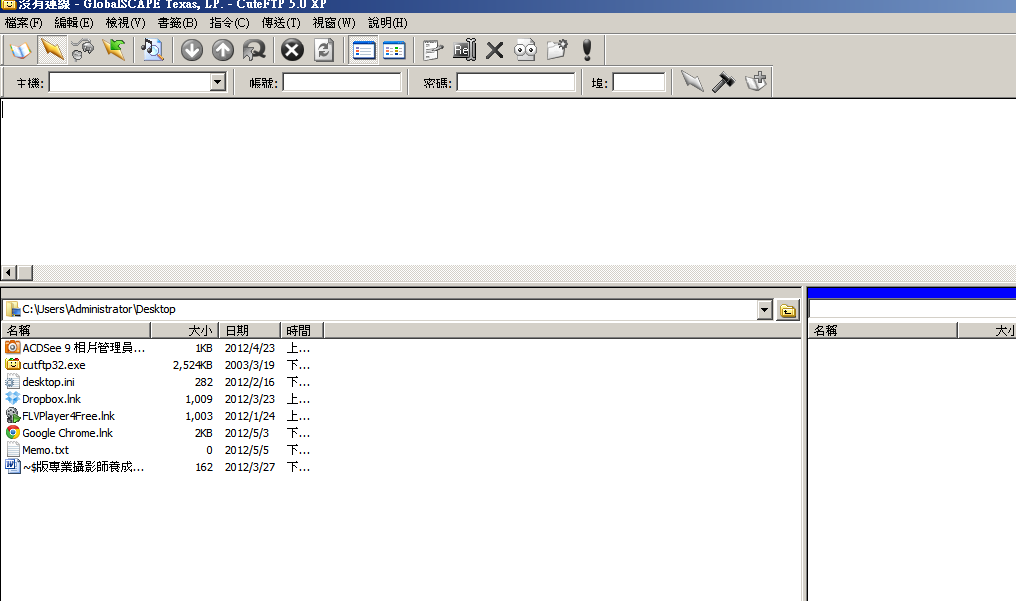This screenshot has height=601, width=1016.
Task: Click the log pane scroll-left arrow
Action: 9,273
